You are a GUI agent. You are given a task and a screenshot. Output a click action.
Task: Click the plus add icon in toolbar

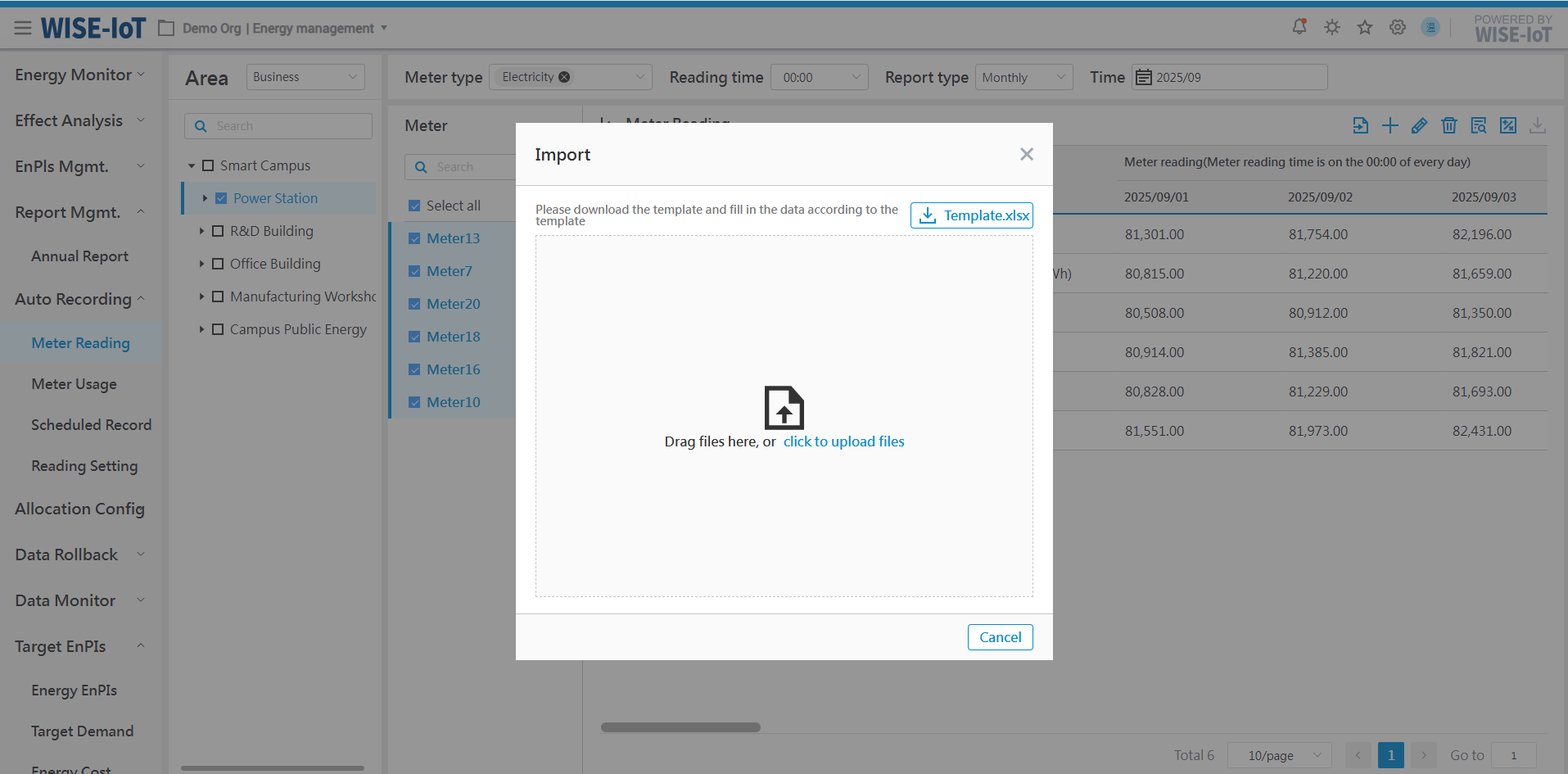[x=1390, y=125]
